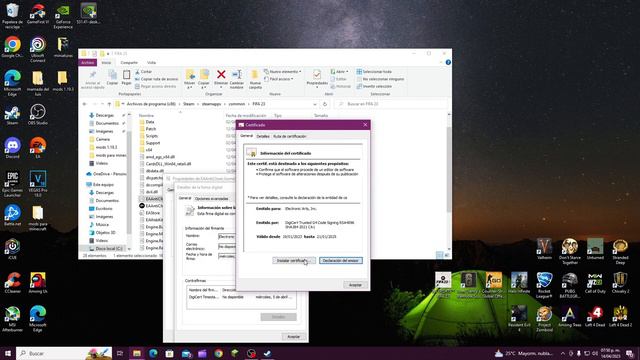Click Aceptar in the Certificado dialog
640x360 pixels.
point(355,285)
